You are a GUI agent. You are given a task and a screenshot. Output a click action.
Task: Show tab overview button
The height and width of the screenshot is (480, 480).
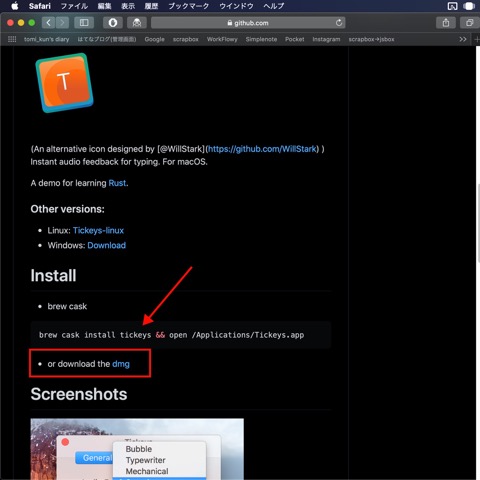(470, 23)
